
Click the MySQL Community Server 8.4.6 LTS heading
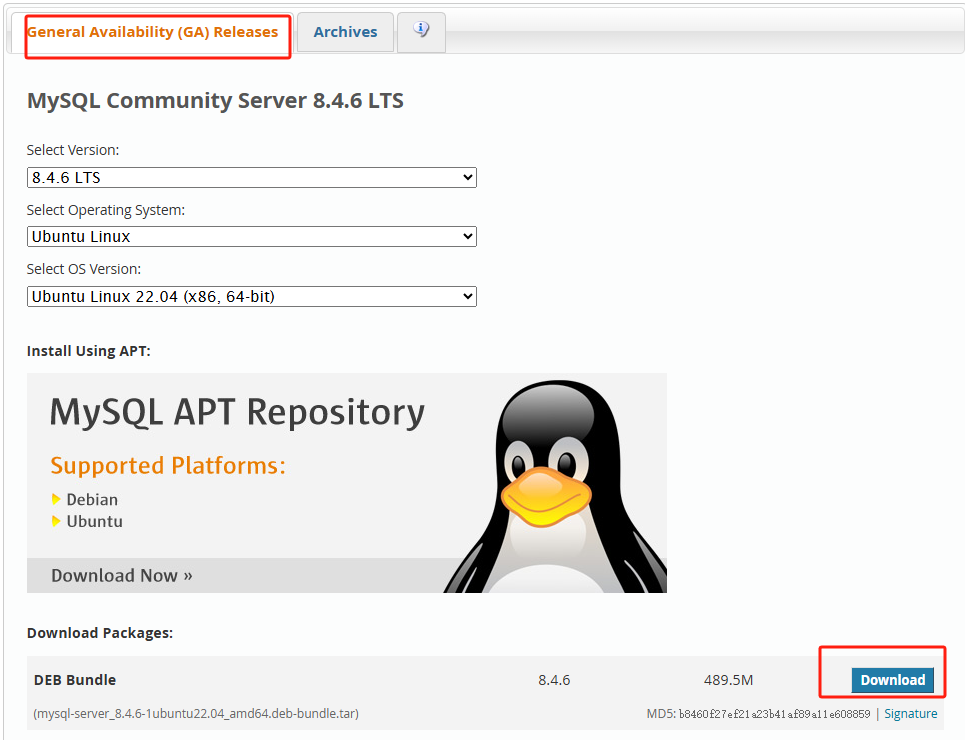click(215, 100)
